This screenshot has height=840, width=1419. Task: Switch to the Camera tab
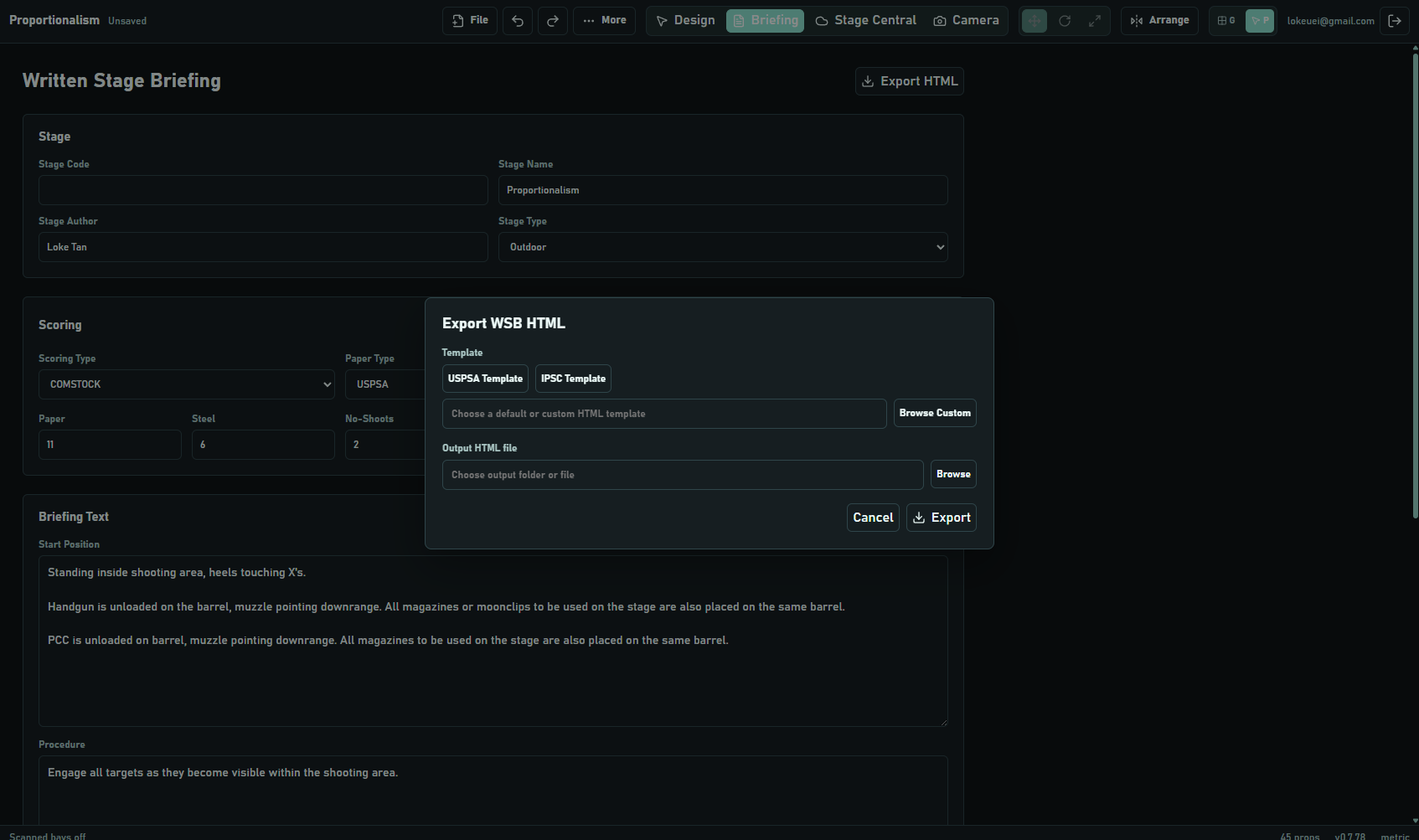pos(966,21)
